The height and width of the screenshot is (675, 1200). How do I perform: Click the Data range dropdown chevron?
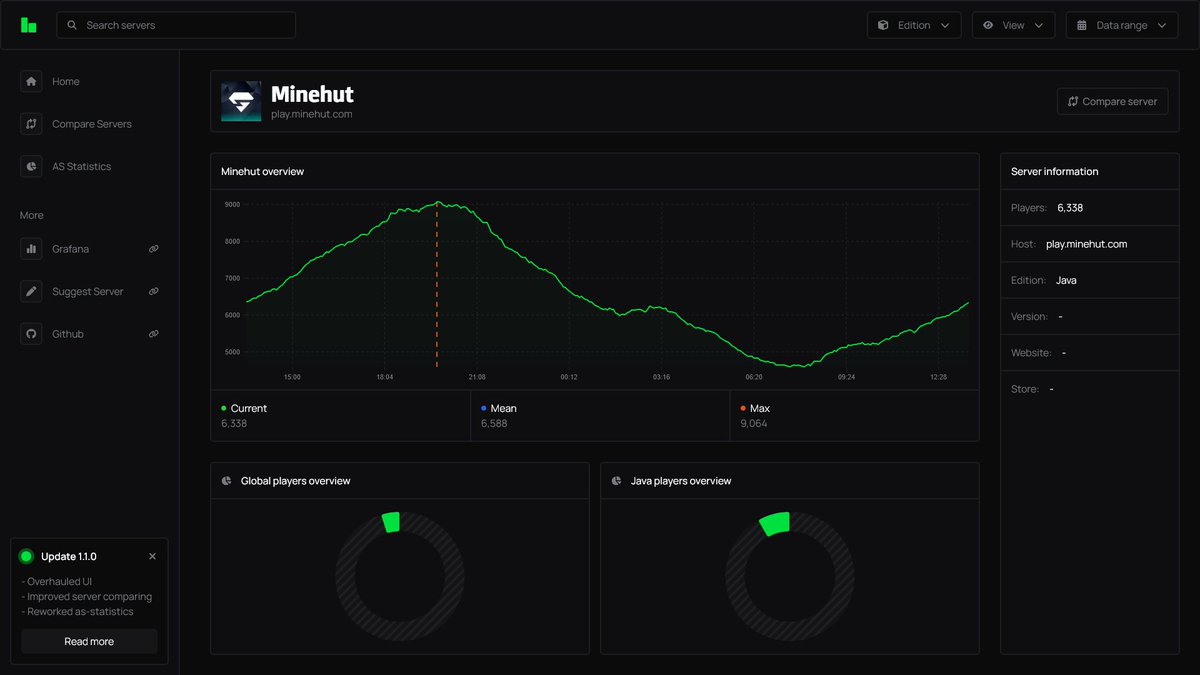click(1162, 25)
